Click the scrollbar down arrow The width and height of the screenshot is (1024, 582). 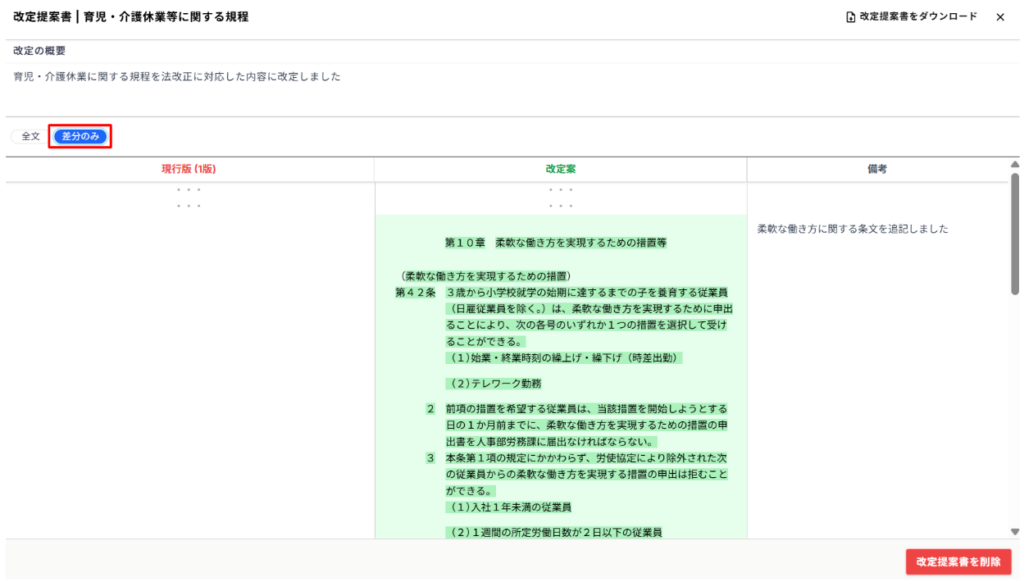(x=1015, y=532)
